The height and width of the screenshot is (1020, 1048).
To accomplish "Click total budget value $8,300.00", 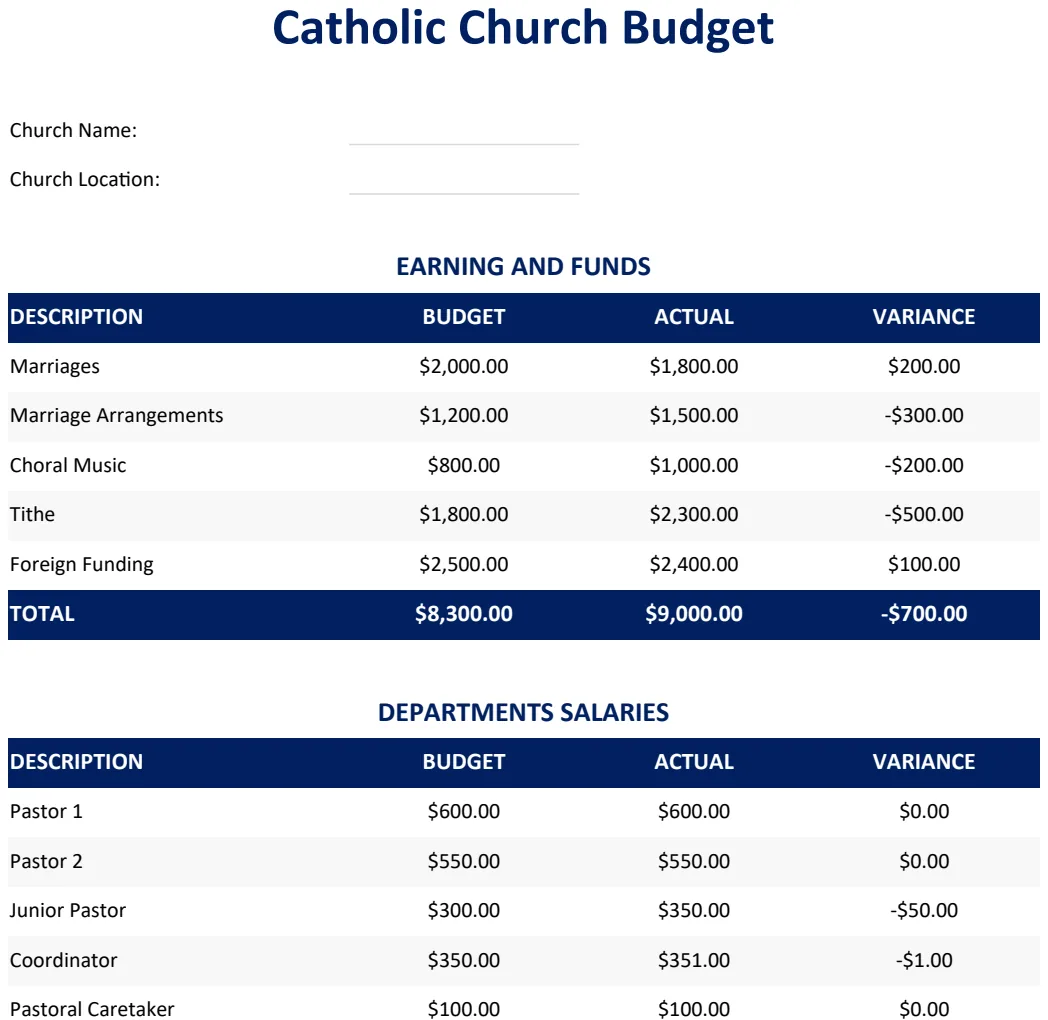I will point(464,614).
